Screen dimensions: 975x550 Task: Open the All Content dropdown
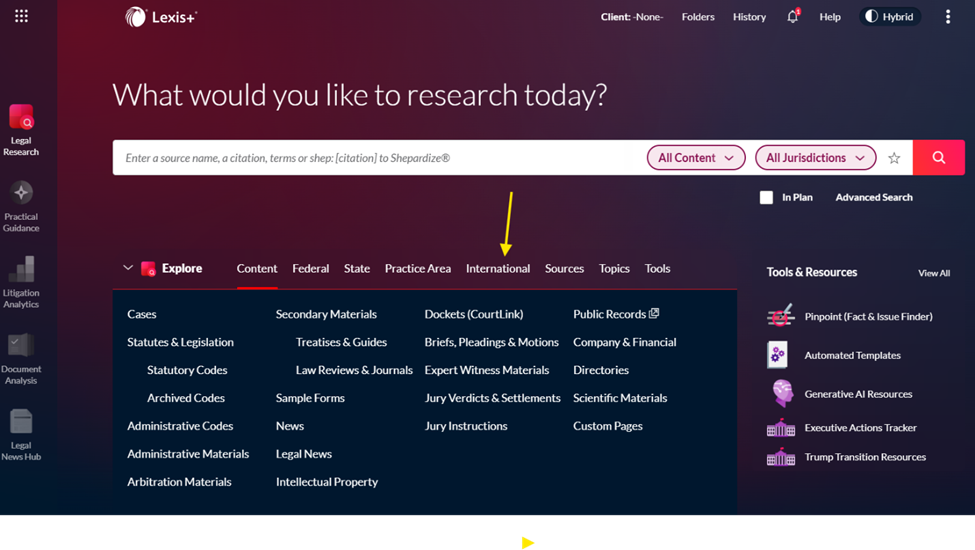click(x=696, y=158)
